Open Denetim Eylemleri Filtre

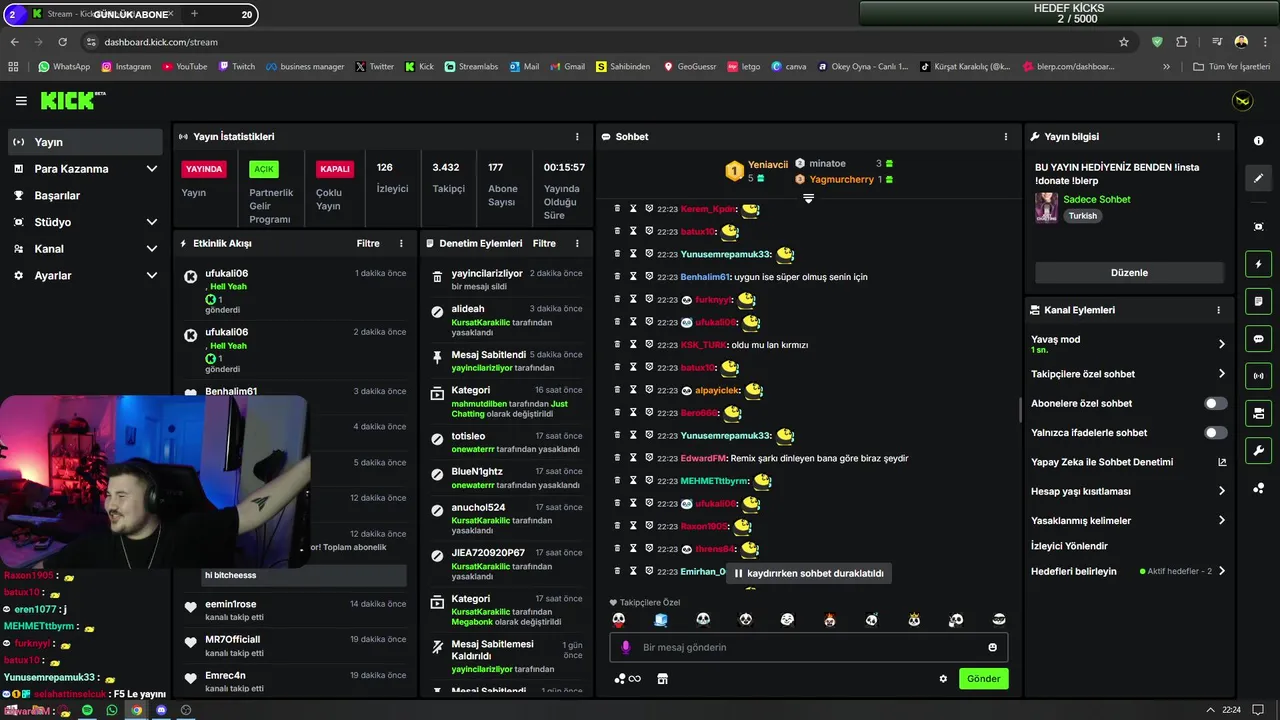coord(544,244)
